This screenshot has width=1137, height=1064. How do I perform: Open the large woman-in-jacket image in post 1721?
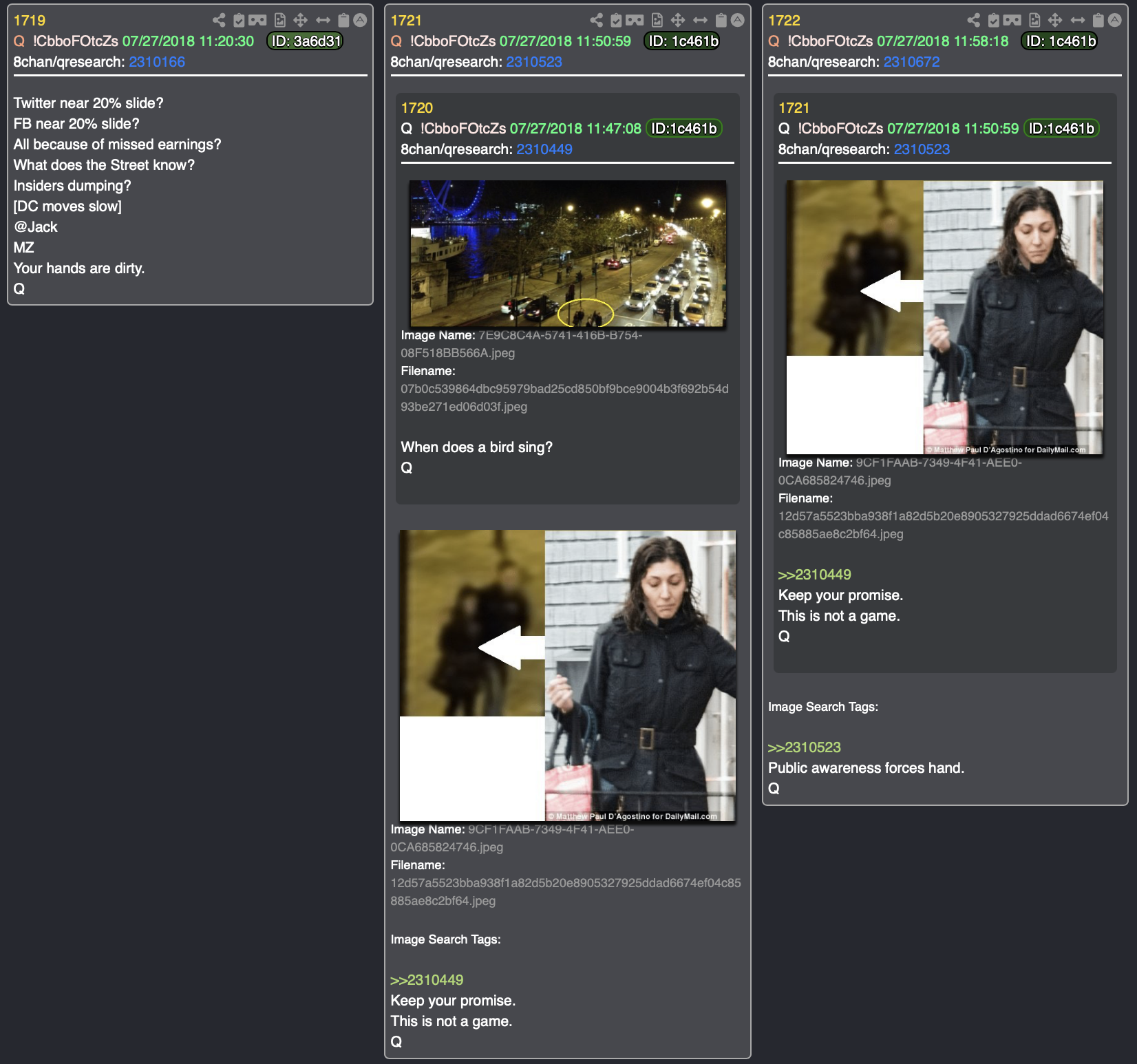click(568, 676)
